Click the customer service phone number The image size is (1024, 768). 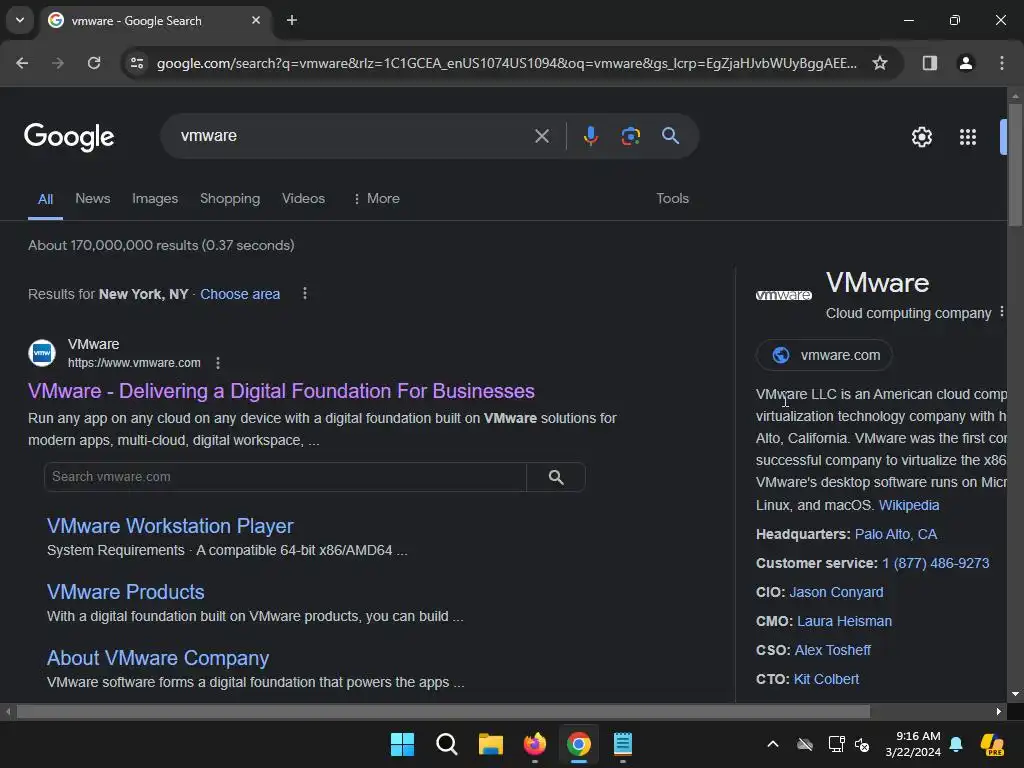click(935, 563)
